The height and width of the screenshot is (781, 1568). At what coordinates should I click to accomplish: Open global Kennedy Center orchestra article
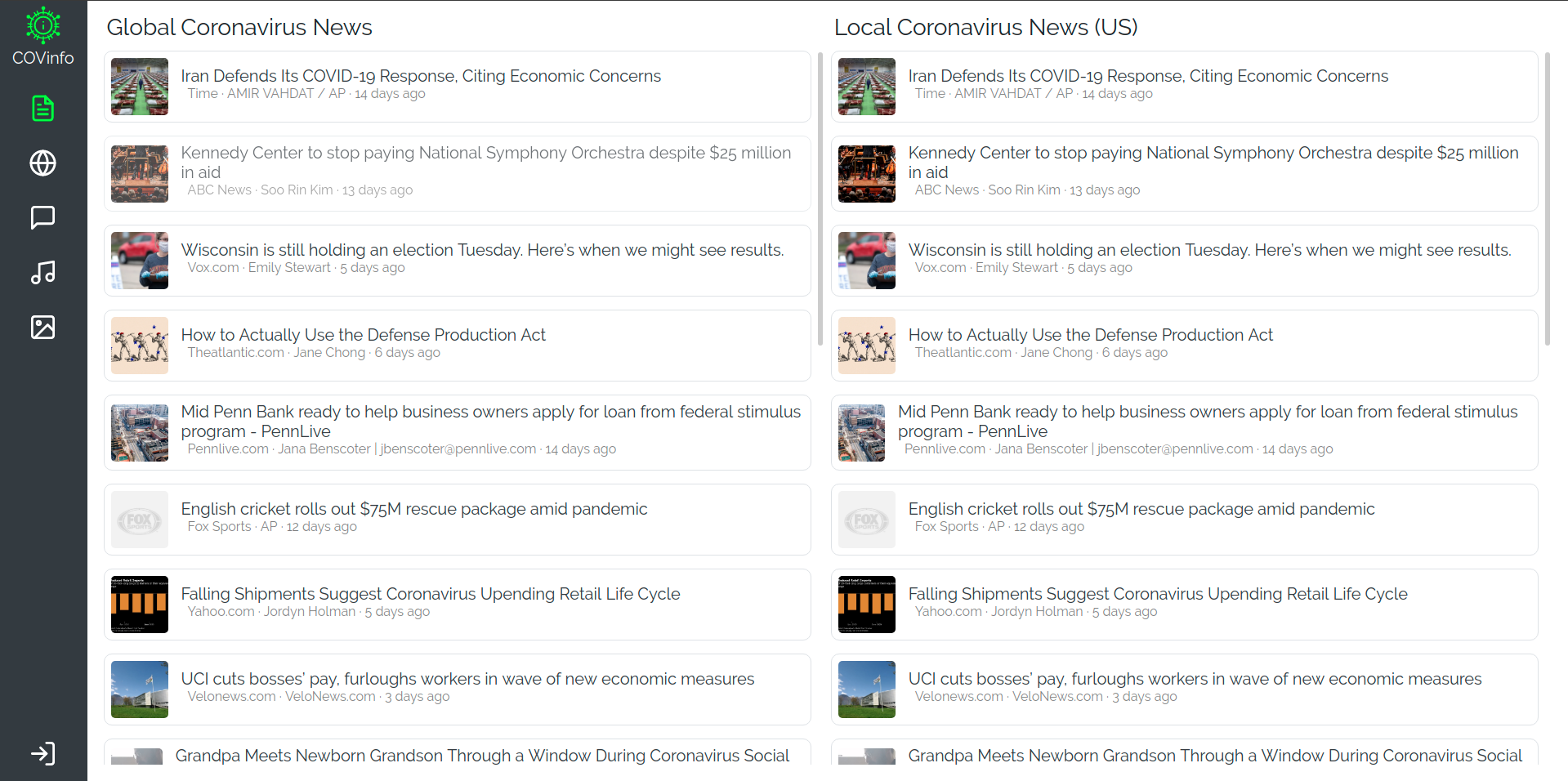point(458,173)
